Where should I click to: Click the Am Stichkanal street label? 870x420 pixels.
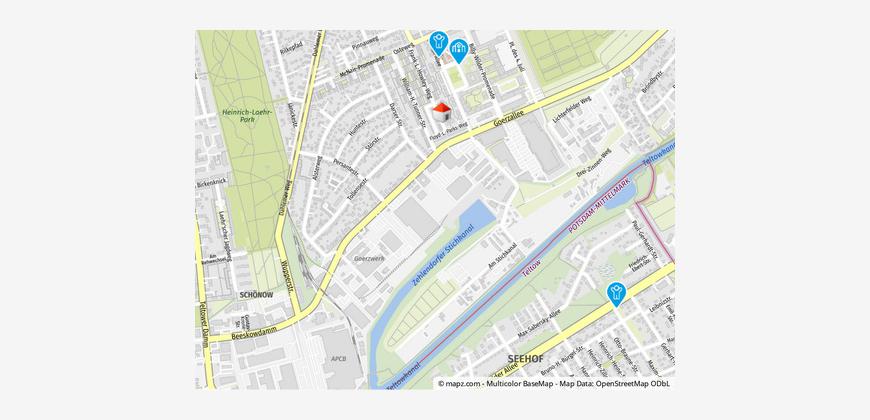[502, 256]
